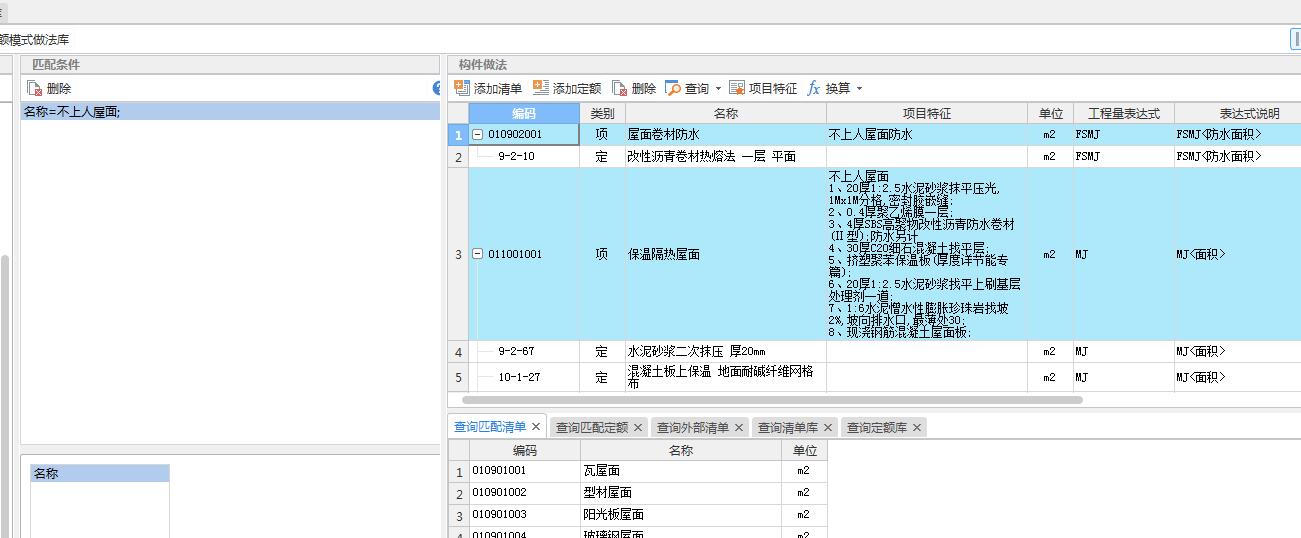Select row number 3 header
Viewport: 1301px width, 538px height.
pyautogui.click(x=459, y=254)
